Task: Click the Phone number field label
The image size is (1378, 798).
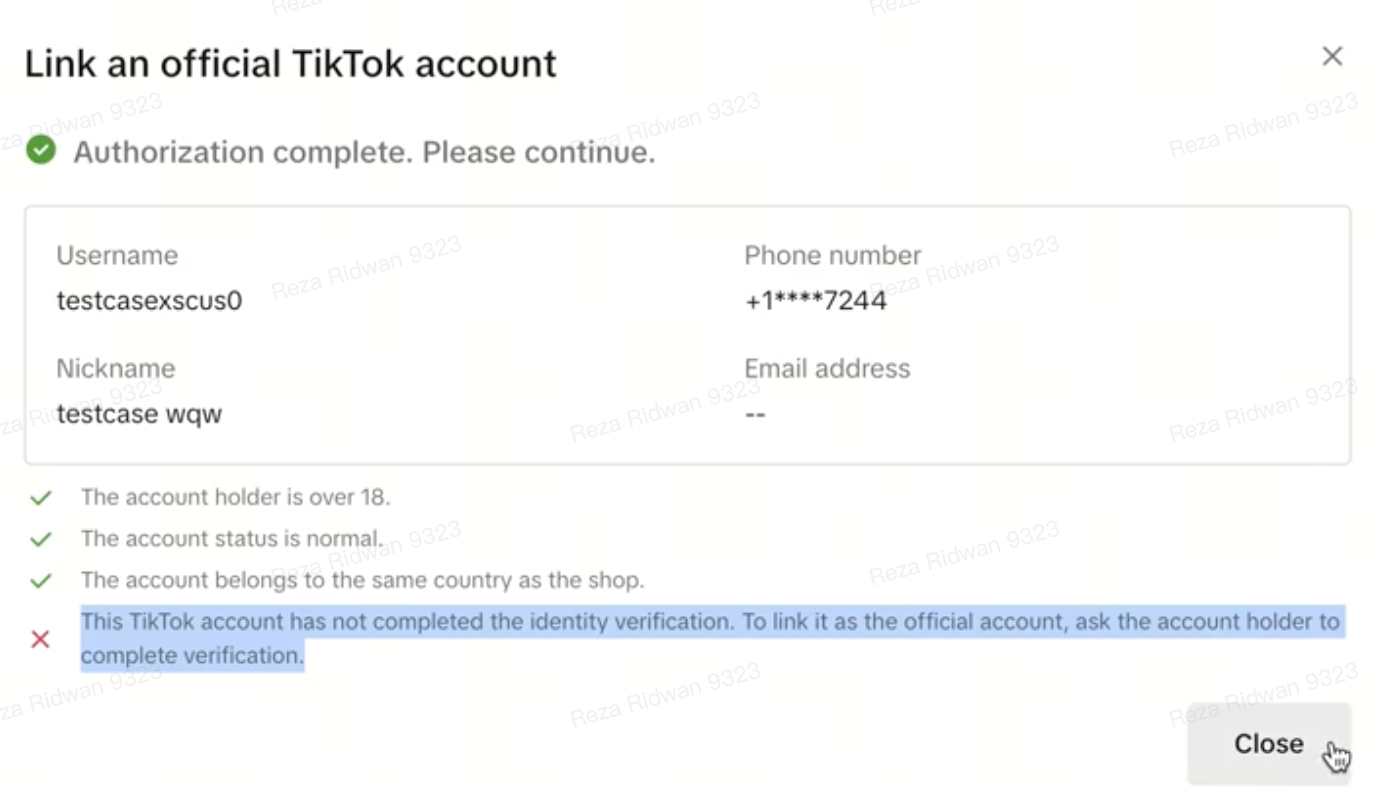Action: click(832, 255)
